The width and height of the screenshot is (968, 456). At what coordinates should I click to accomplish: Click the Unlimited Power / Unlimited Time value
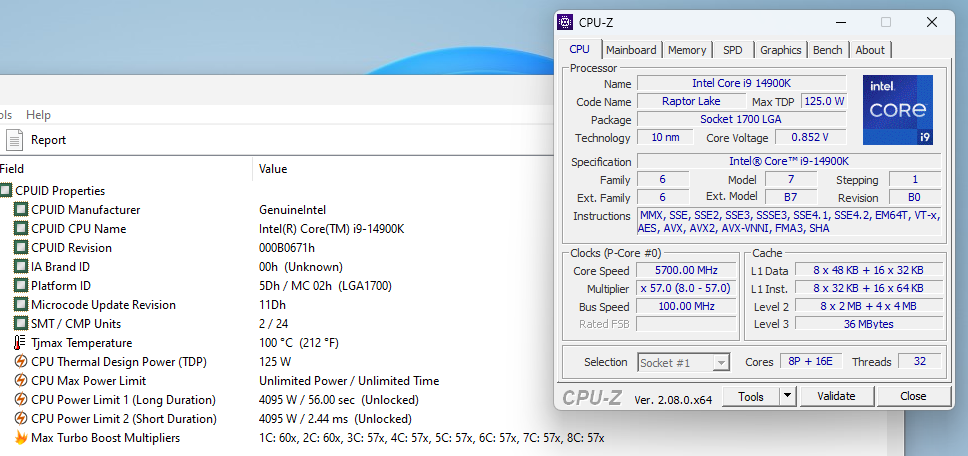coord(349,381)
